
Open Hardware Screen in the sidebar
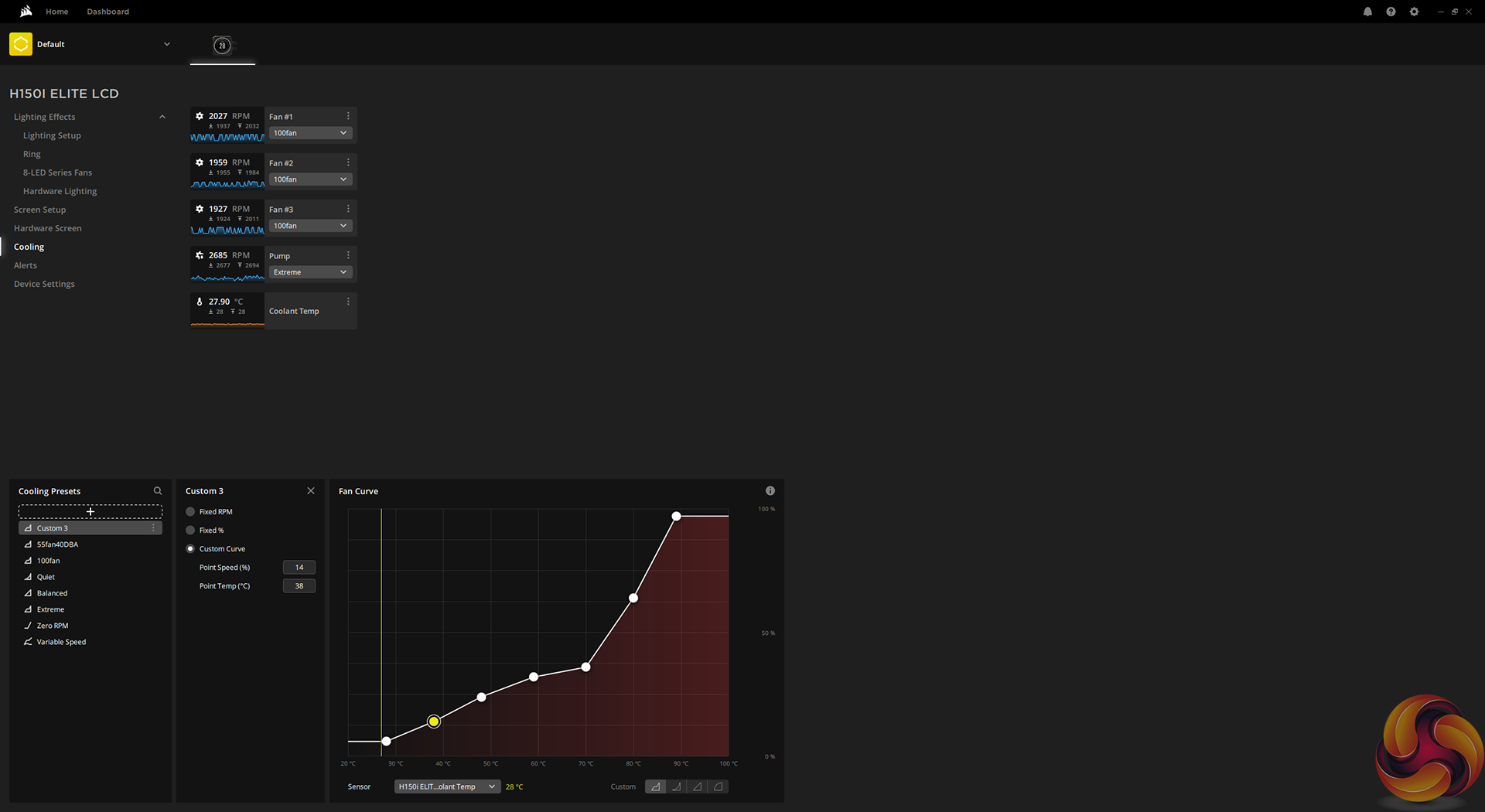[x=47, y=228]
